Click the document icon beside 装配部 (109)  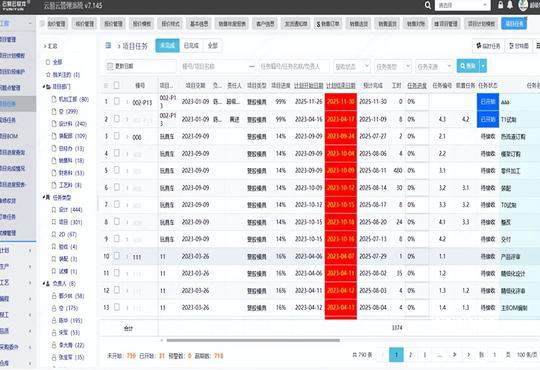54,136
